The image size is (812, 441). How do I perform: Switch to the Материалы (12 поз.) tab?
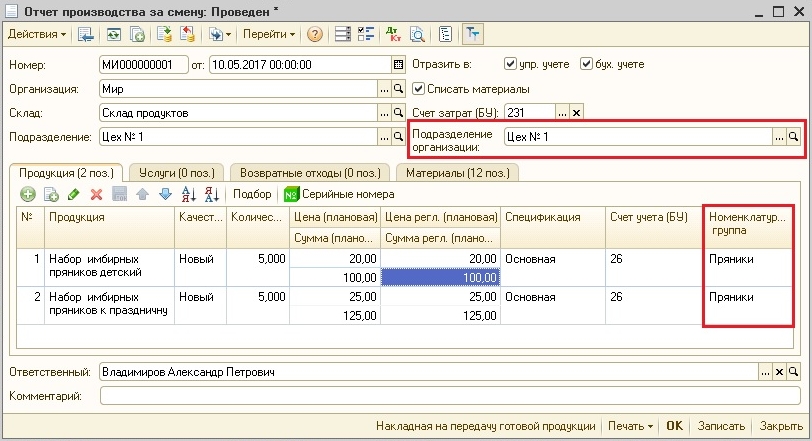[457, 173]
